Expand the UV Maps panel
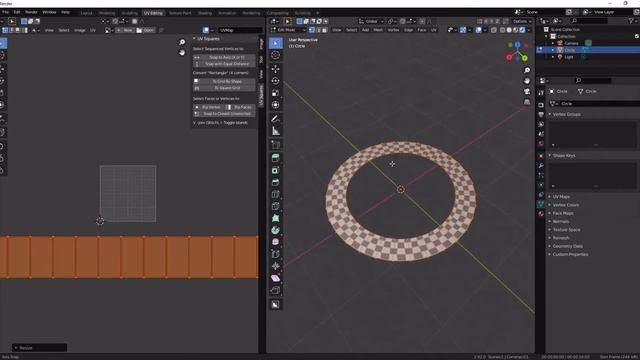640x360 pixels. point(549,197)
